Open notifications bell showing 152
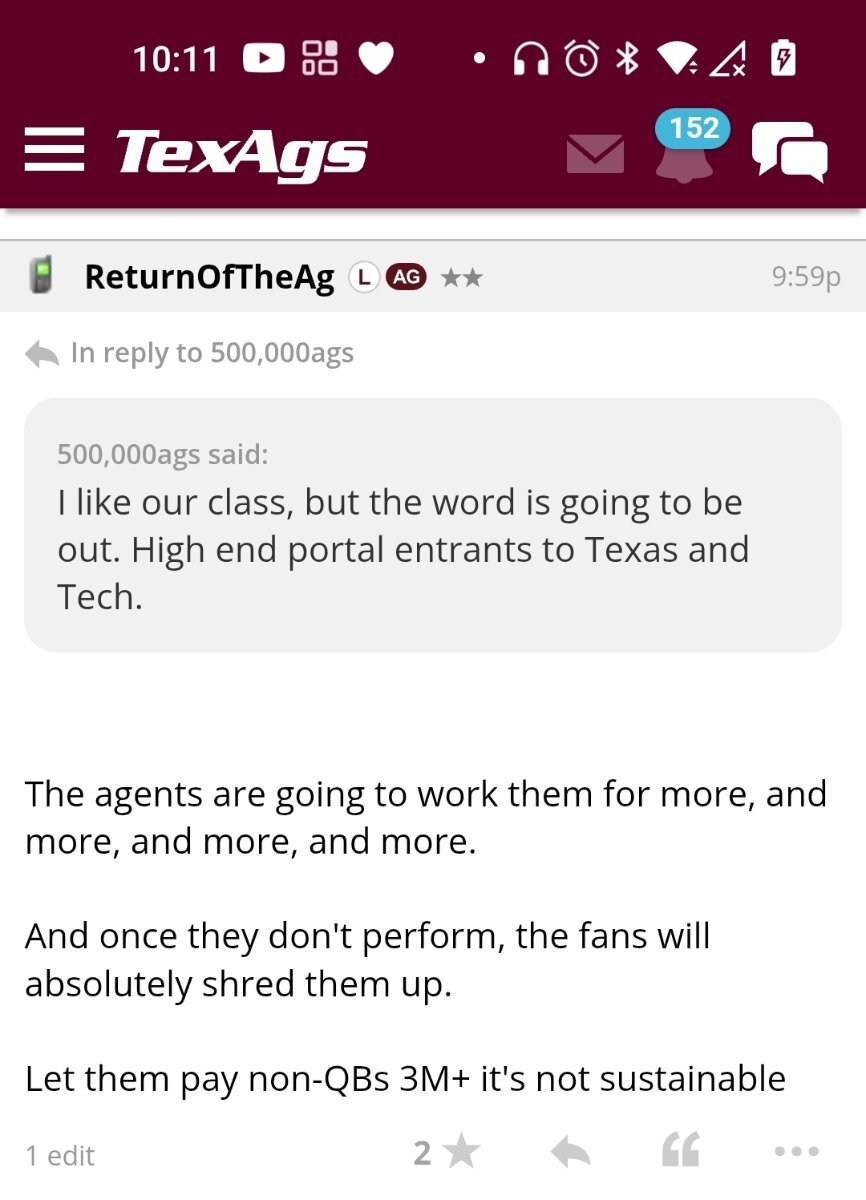The height and width of the screenshot is (1200, 866). [x=687, y=150]
